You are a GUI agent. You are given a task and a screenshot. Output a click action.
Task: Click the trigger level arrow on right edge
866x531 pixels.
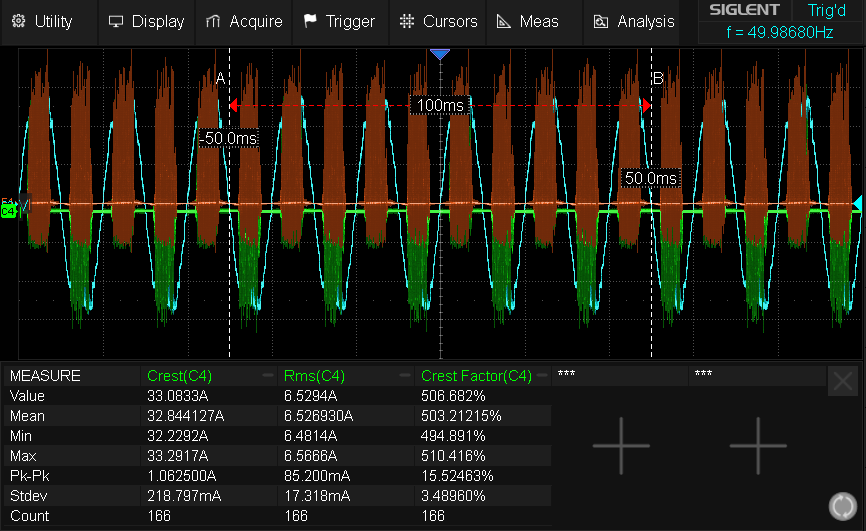coord(856,204)
